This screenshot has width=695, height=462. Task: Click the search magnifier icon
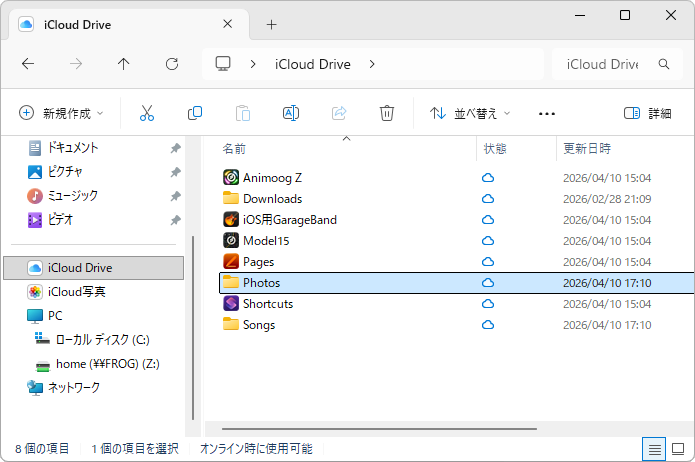[x=664, y=64]
